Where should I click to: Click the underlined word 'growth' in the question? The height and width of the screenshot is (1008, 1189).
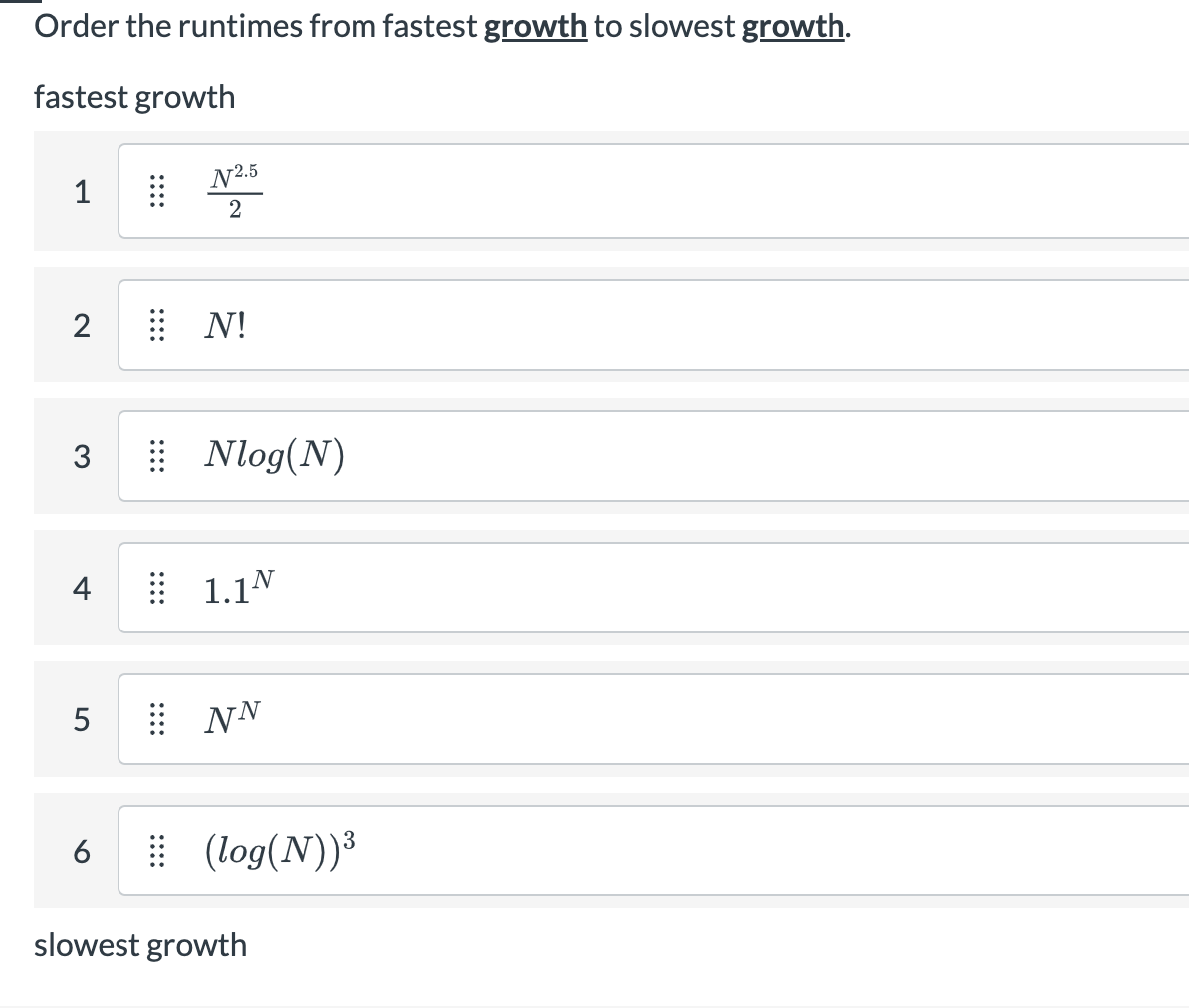coord(536,25)
